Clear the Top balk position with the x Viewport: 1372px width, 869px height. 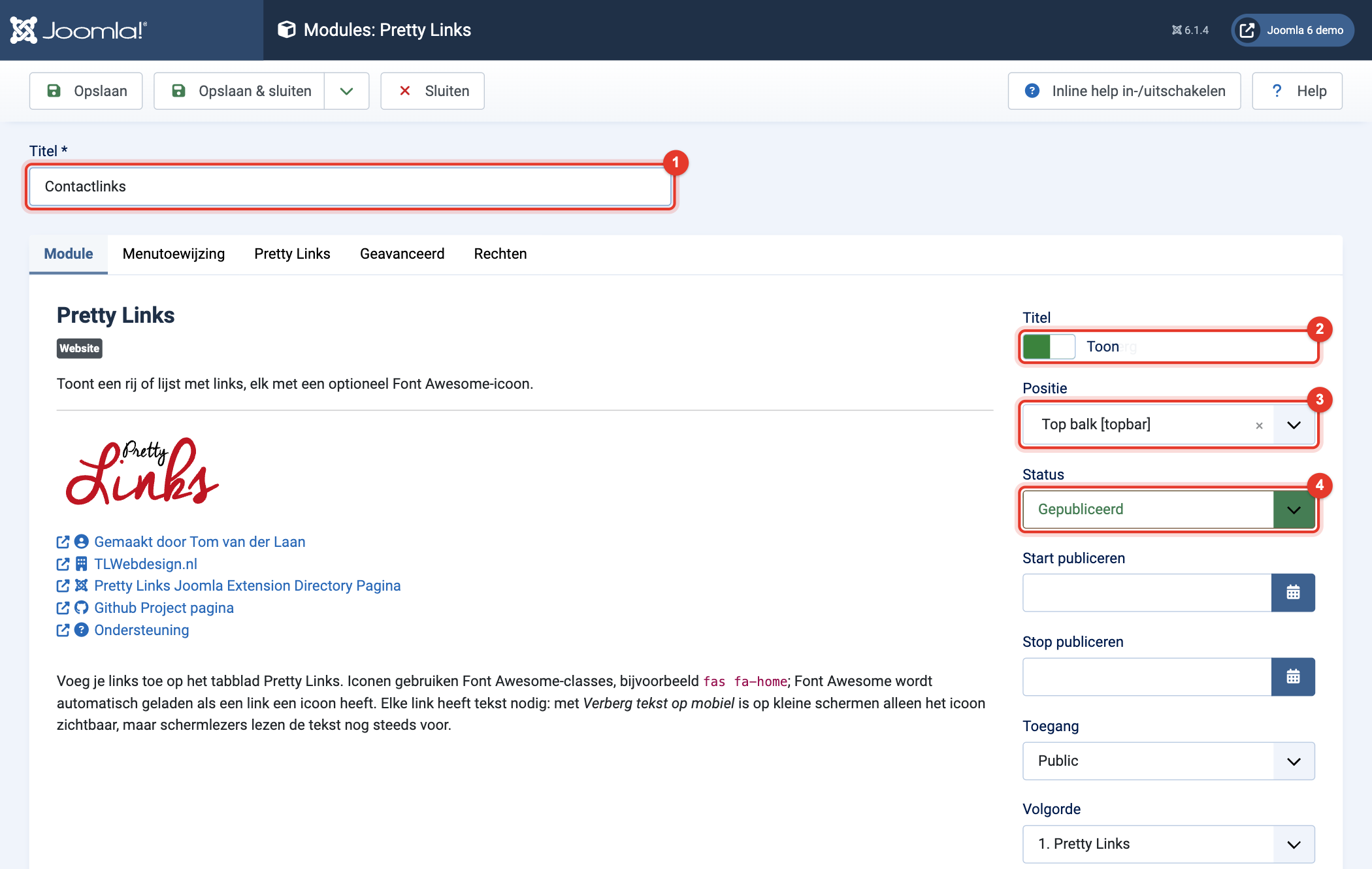pos(1259,425)
